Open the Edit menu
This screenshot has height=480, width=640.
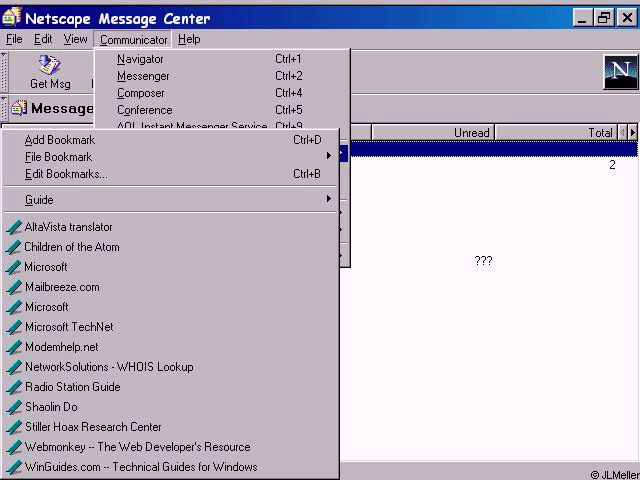click(43, 39)
